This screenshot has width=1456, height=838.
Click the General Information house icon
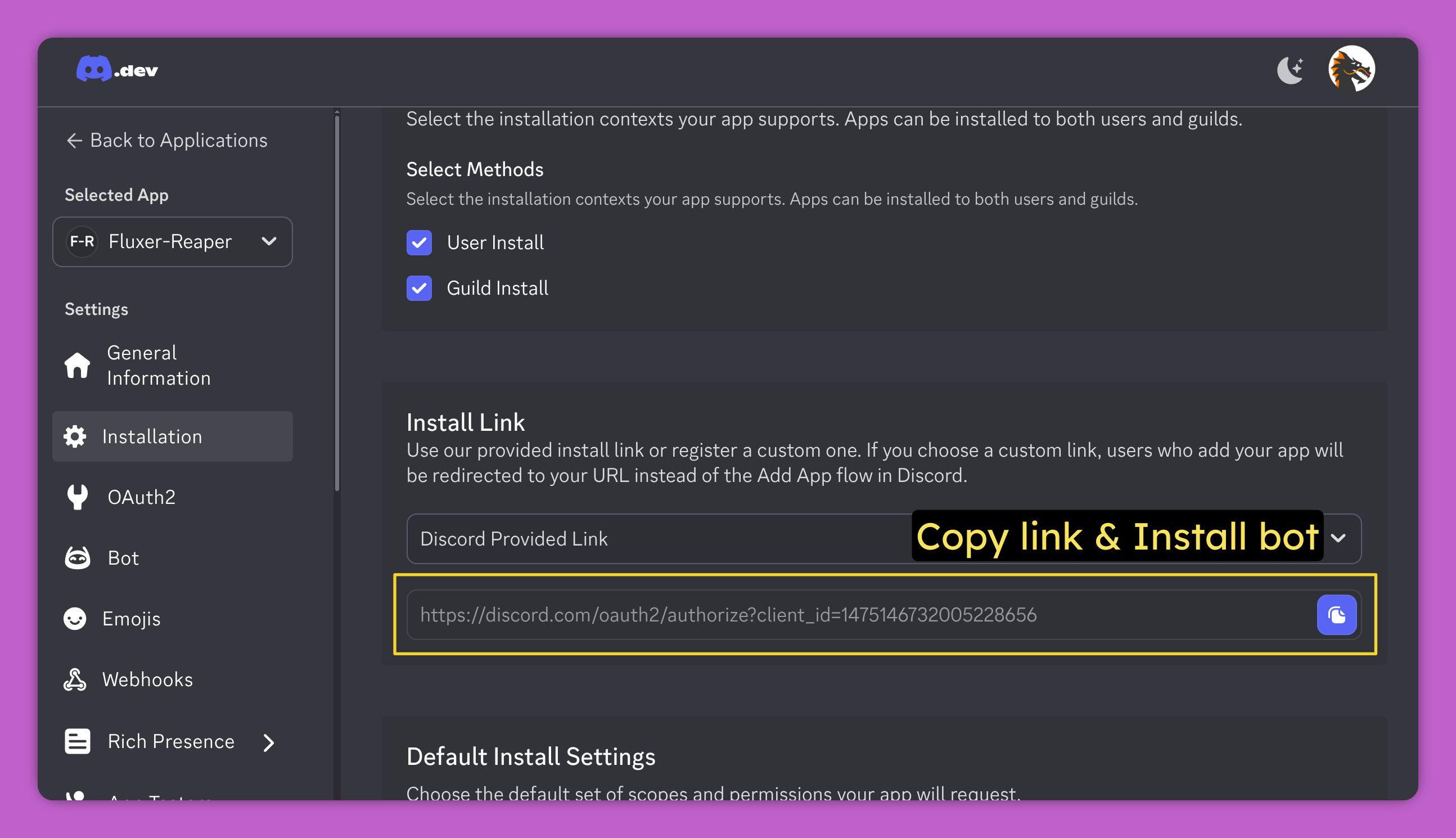pyautogui.click(x=77, y=365)
